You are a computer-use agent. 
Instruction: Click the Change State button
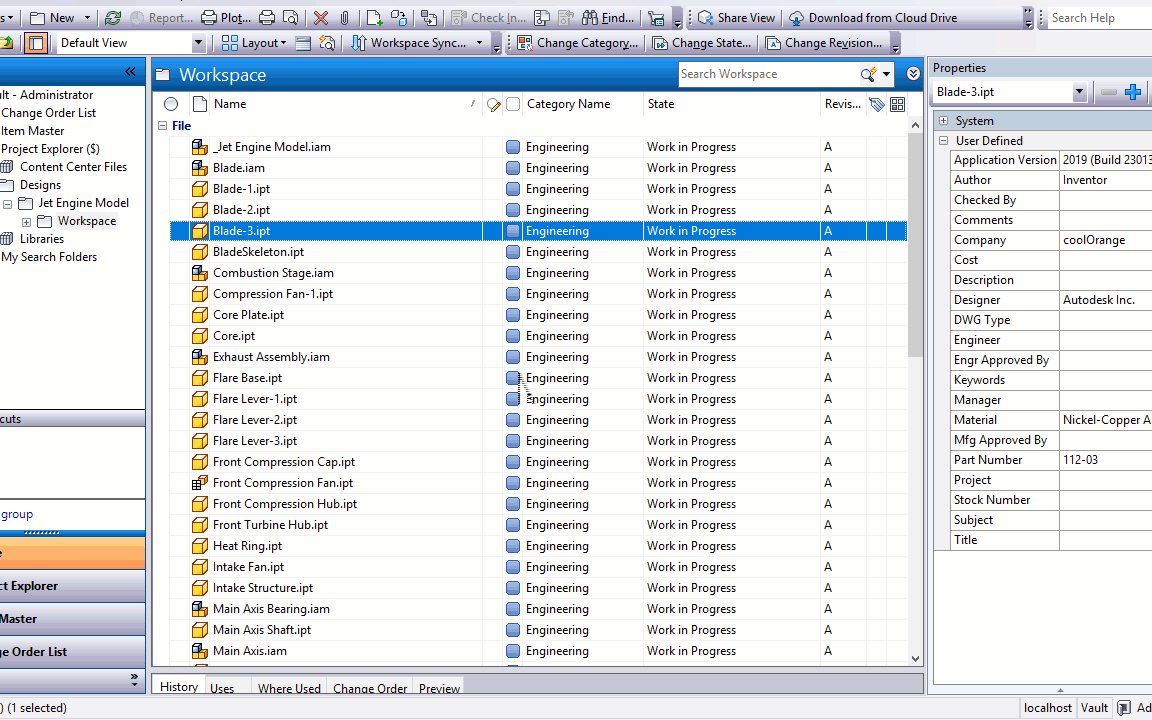[x=702, y=43]
